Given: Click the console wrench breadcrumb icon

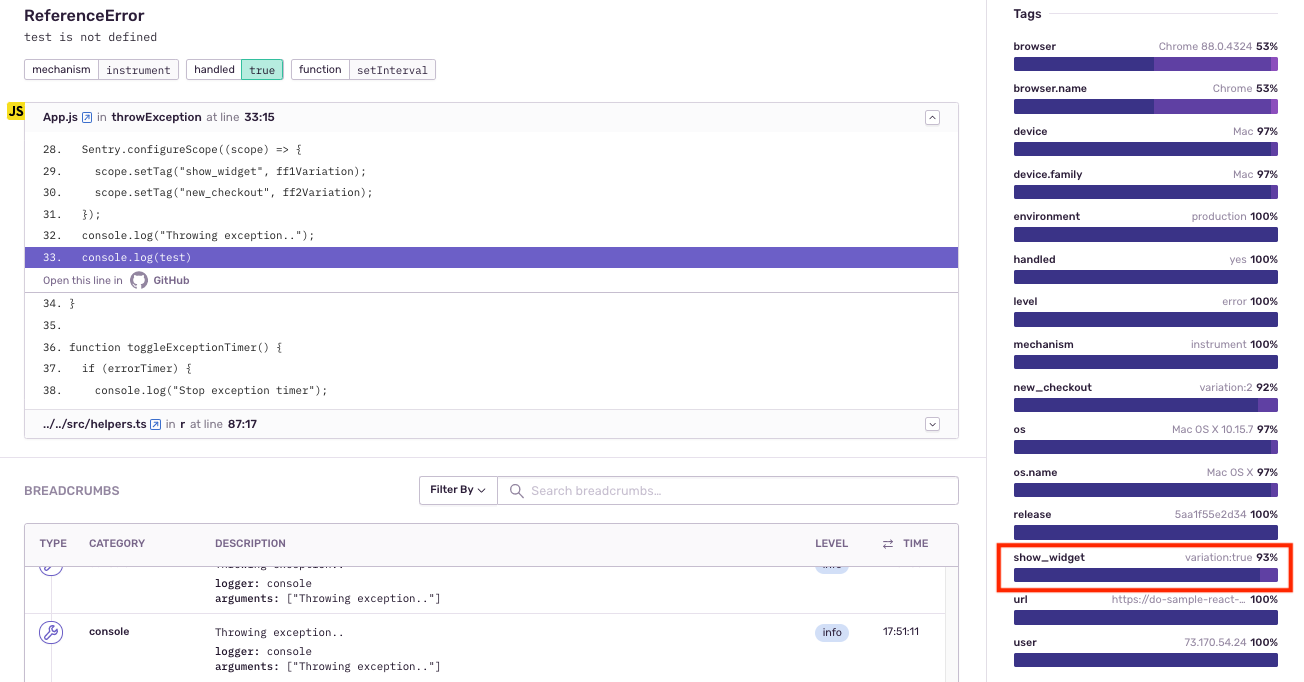Looking at the screenshot, I should click(51, 632).
